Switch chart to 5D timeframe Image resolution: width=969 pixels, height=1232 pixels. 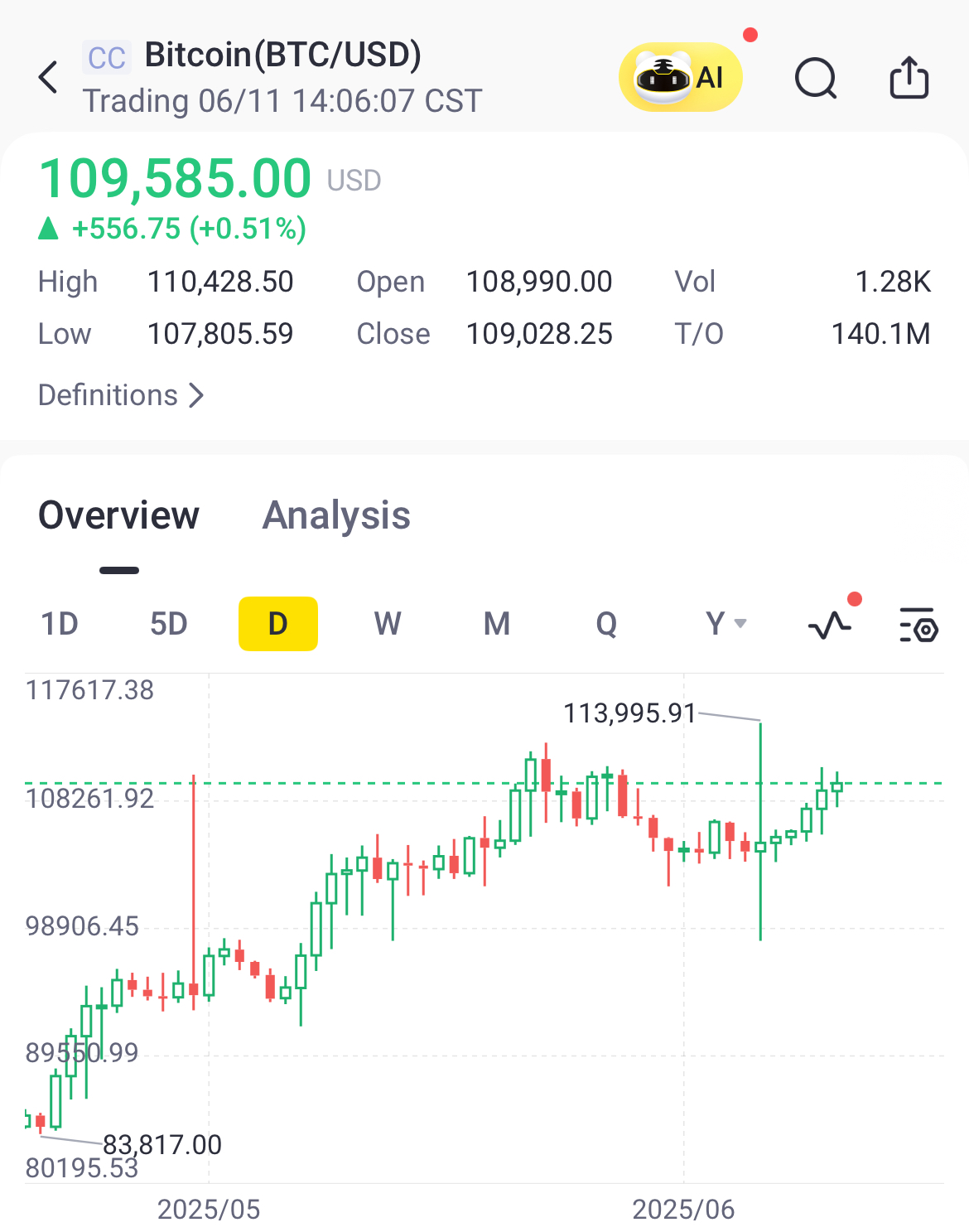(169, 623)
